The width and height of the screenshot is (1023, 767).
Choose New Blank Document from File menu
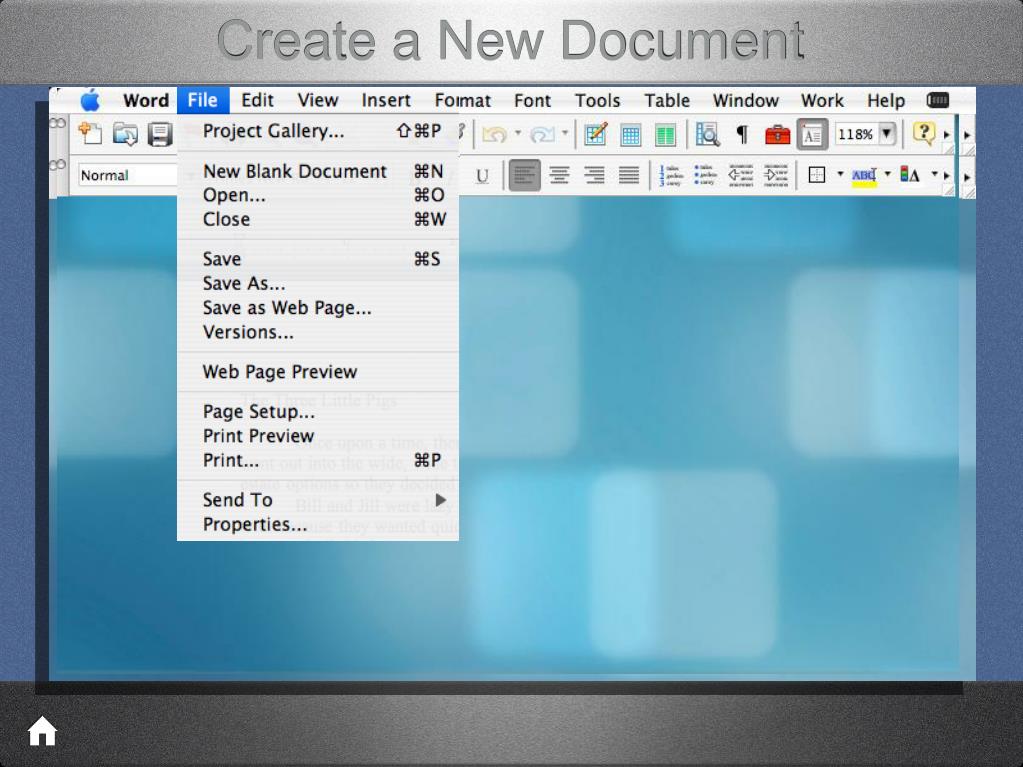pyautogui.click(x=318, y=172)
